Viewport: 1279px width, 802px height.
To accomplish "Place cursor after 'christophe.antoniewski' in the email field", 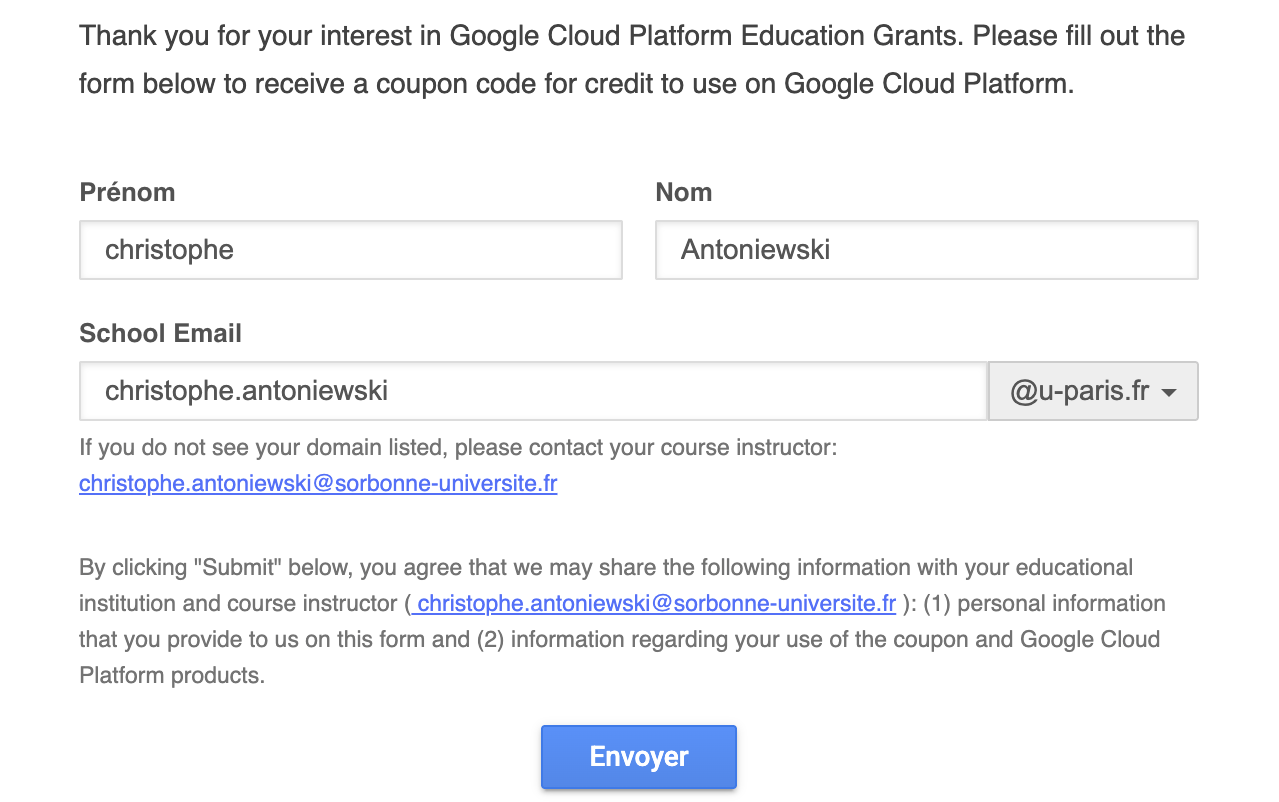I will 391,391.
